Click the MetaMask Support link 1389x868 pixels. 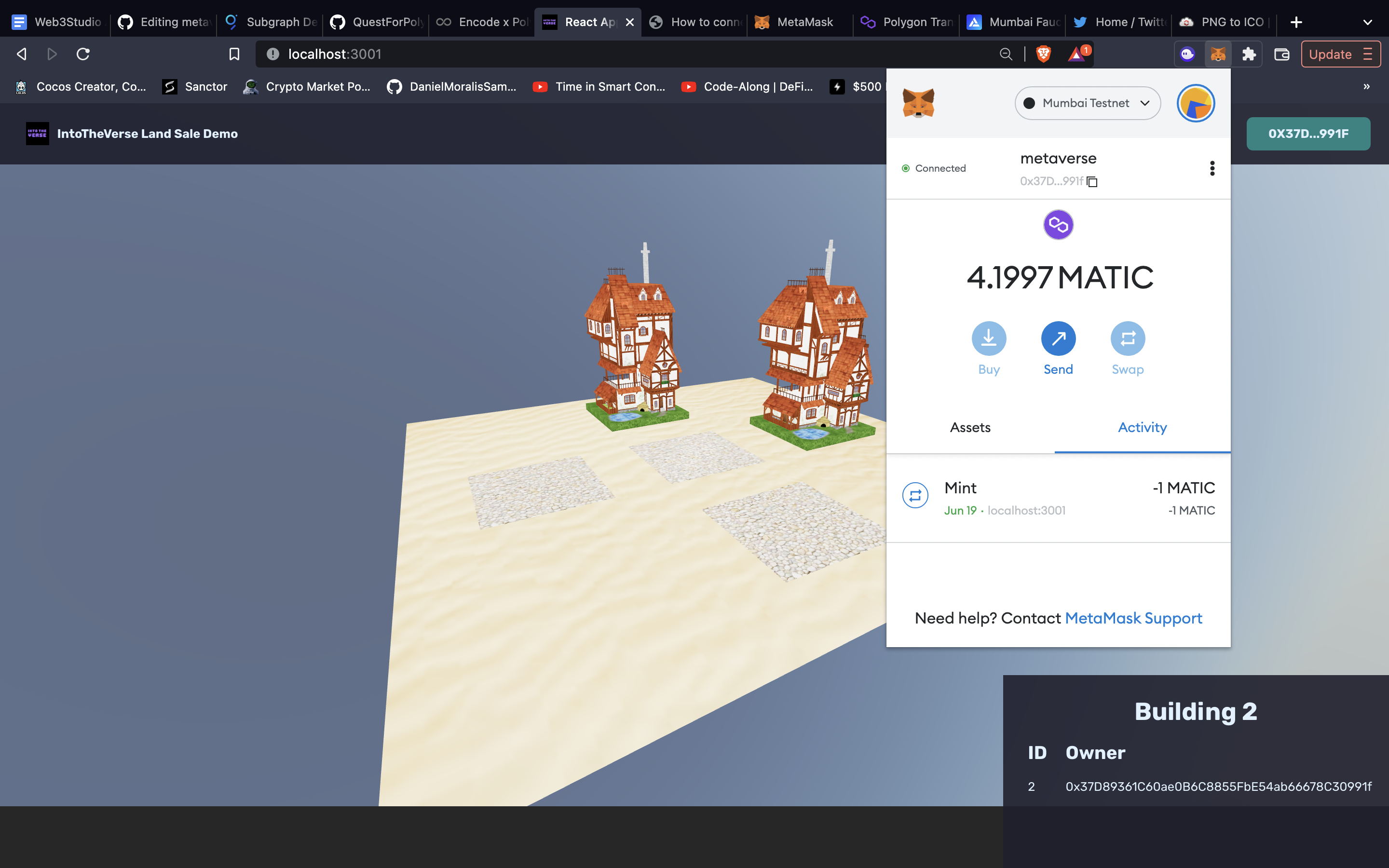pyautogui.click(x=1132, y=618)
